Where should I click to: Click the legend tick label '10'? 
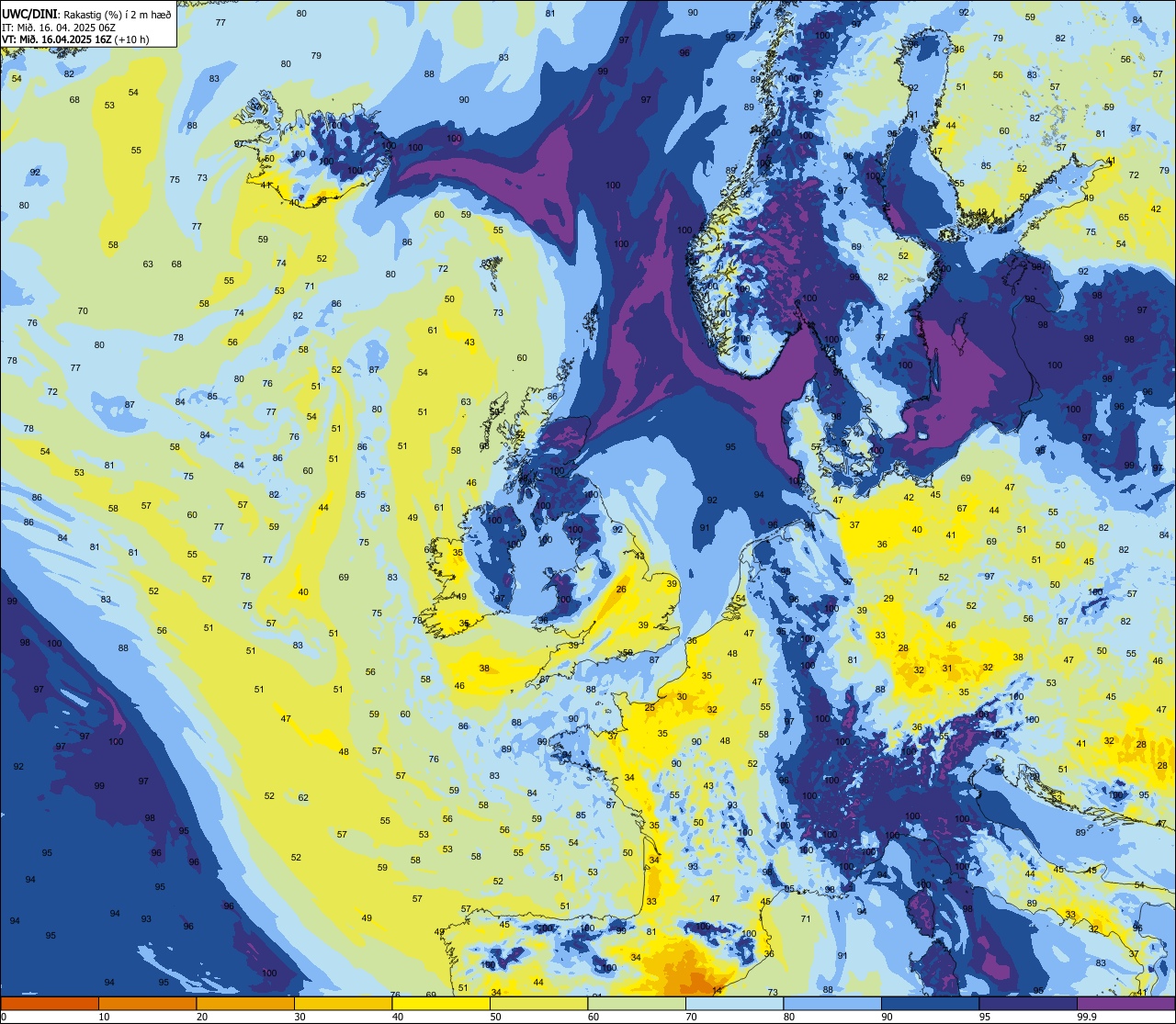click(x=104, y=1017)
